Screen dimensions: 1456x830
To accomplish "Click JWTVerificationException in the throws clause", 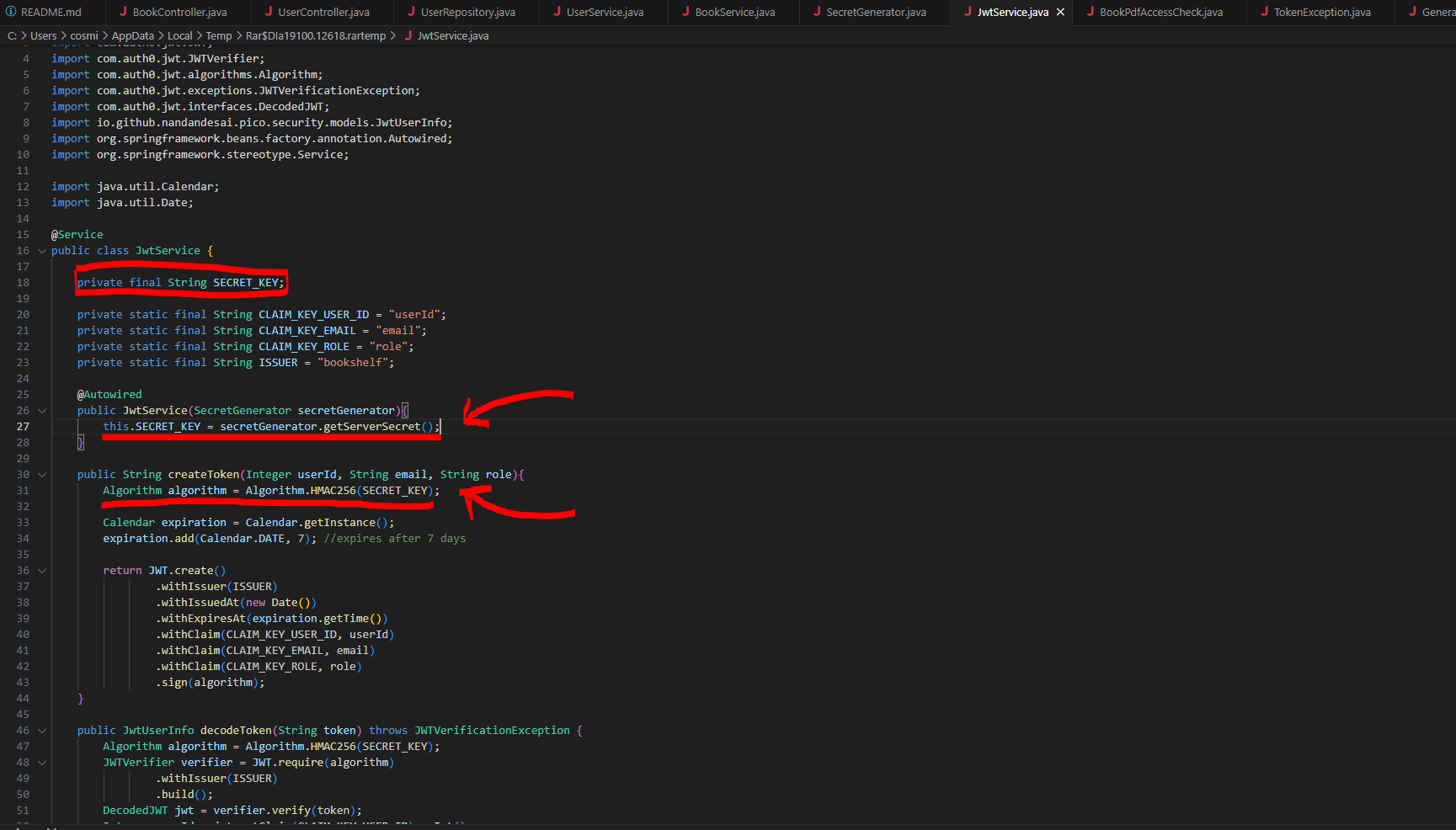I will coord(492,731).
